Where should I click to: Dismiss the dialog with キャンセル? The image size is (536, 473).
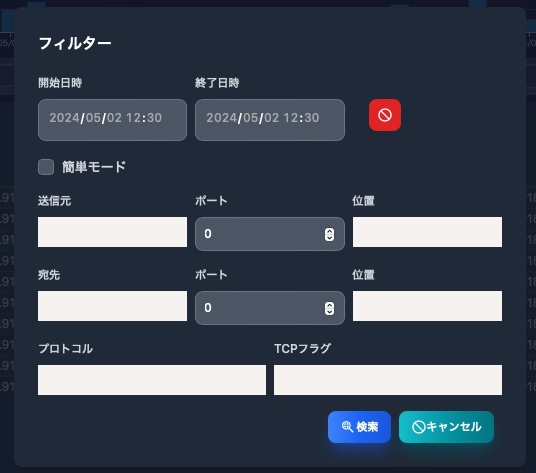446,427
